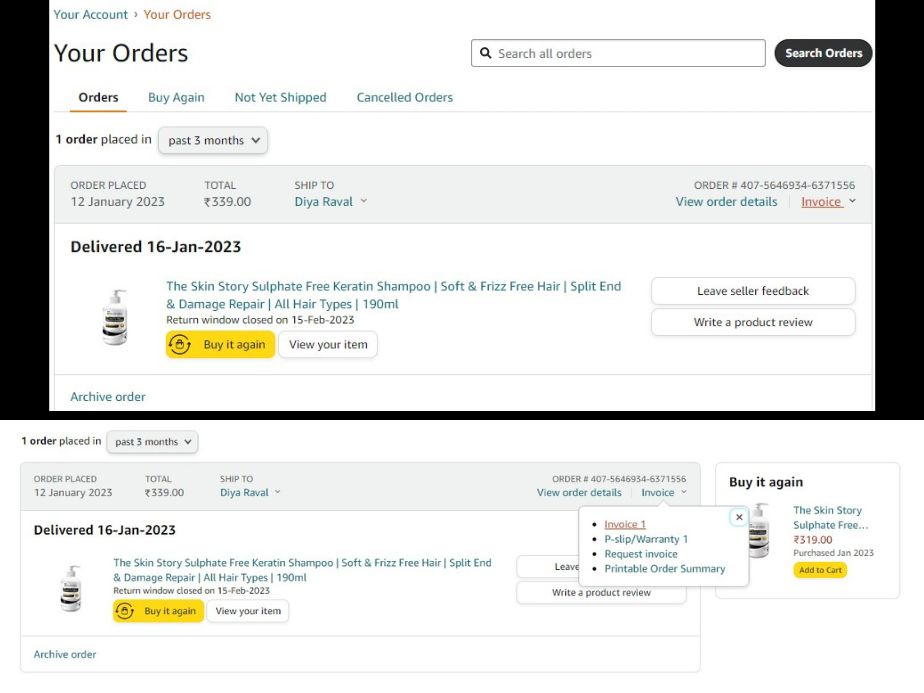Expand Diya Raval address in top order

point(331,202)
